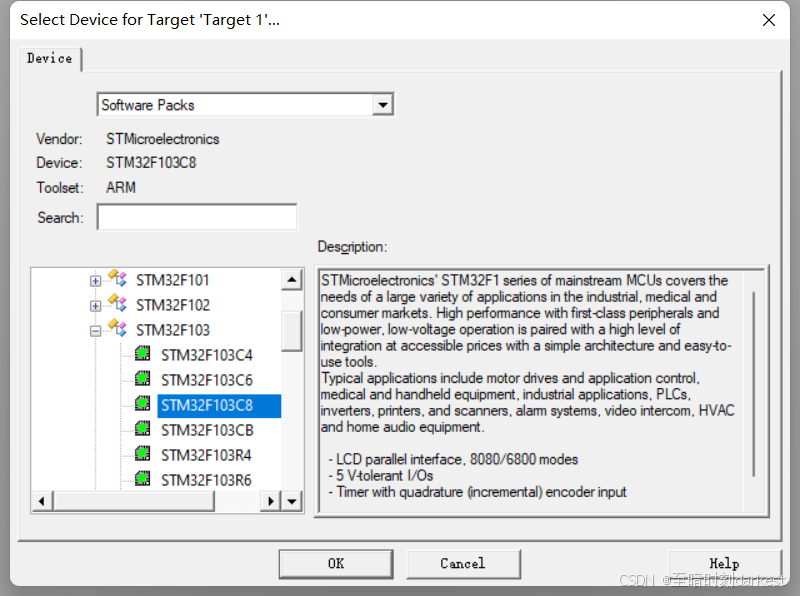Click the STM32F102 family icon
The image size is (800, 596).
pos(117,303)
